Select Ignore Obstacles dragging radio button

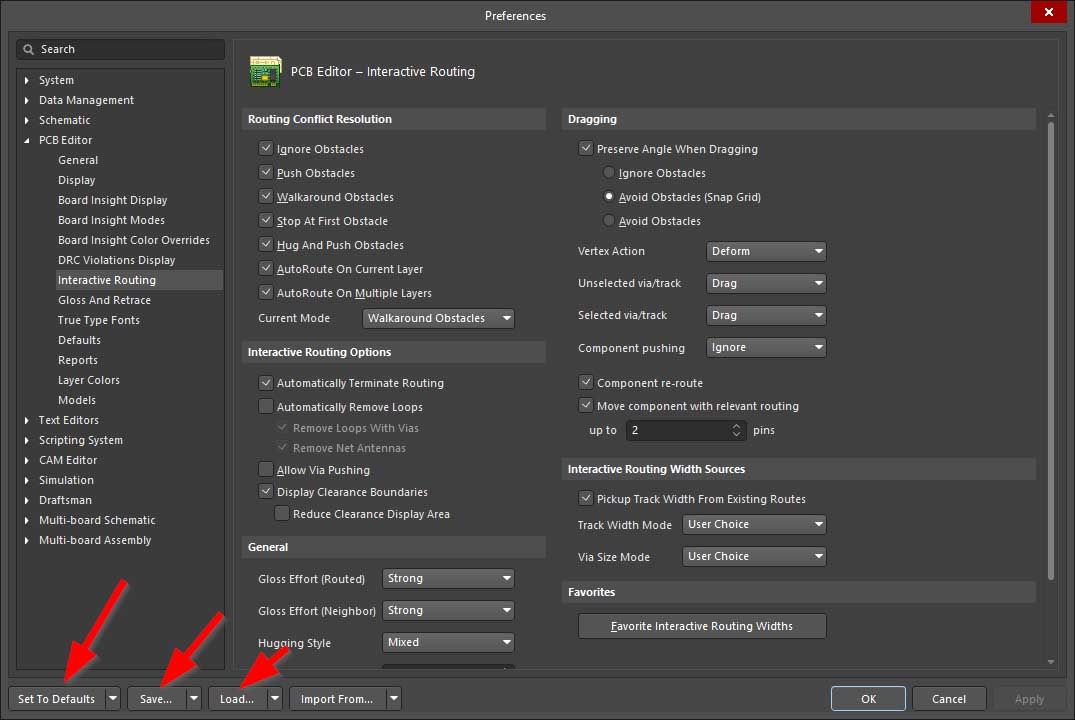click(609, 173)
